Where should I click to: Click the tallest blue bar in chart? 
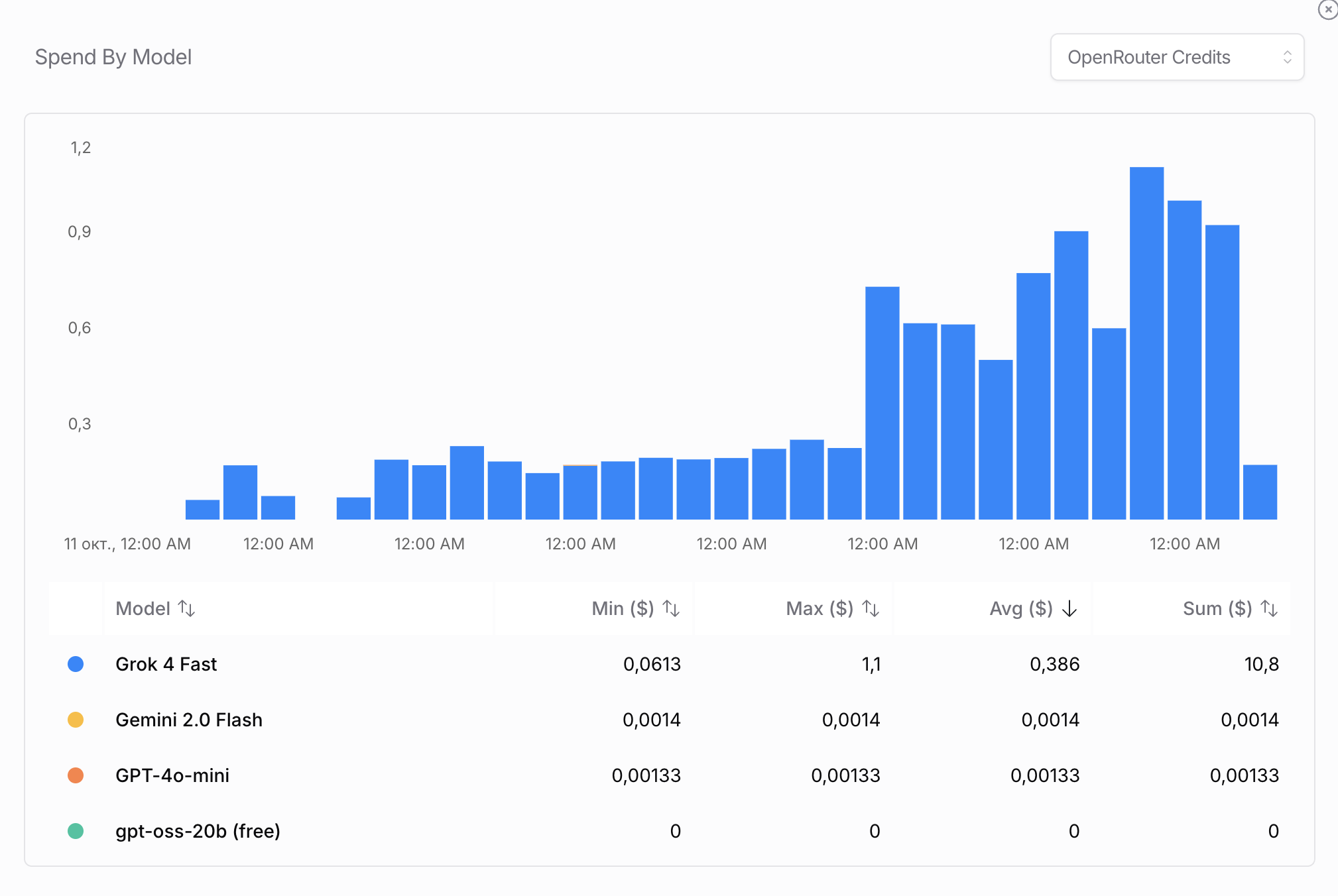pos(1146,343)
